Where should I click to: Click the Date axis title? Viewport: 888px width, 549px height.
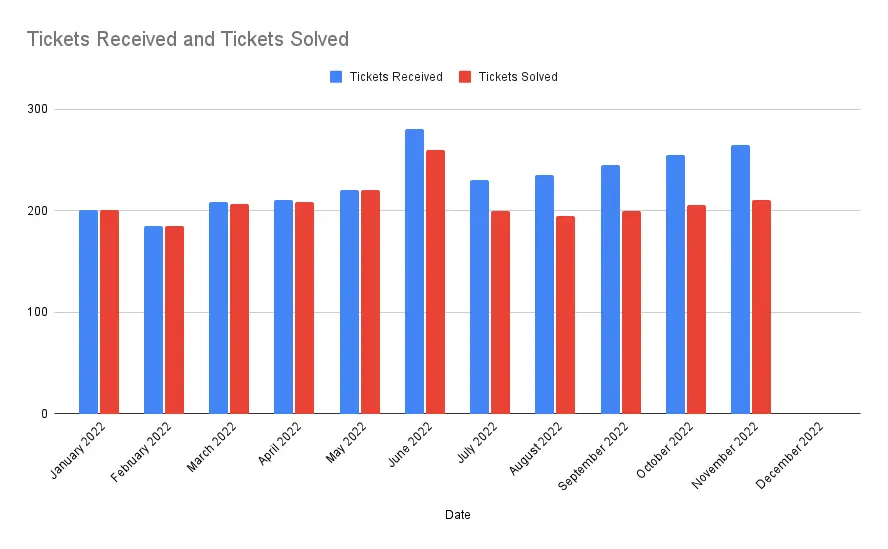pos(458,515)
